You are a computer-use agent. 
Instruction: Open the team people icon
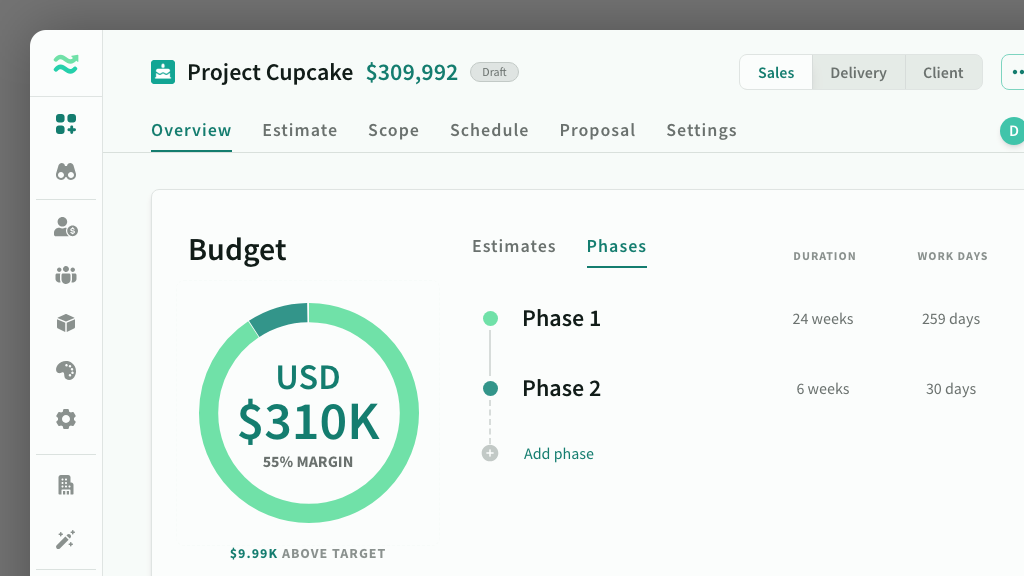[66, 275]
